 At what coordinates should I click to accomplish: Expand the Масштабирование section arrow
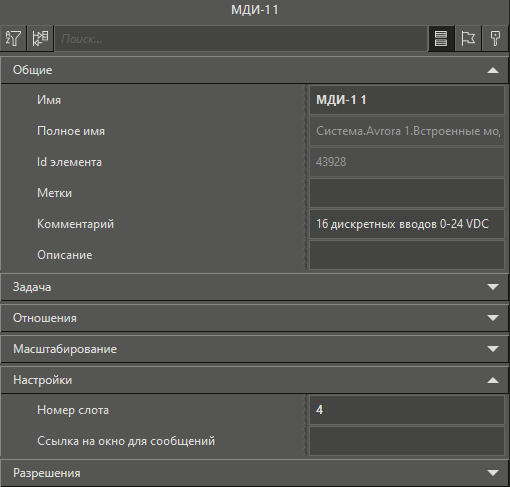point(493,349)
